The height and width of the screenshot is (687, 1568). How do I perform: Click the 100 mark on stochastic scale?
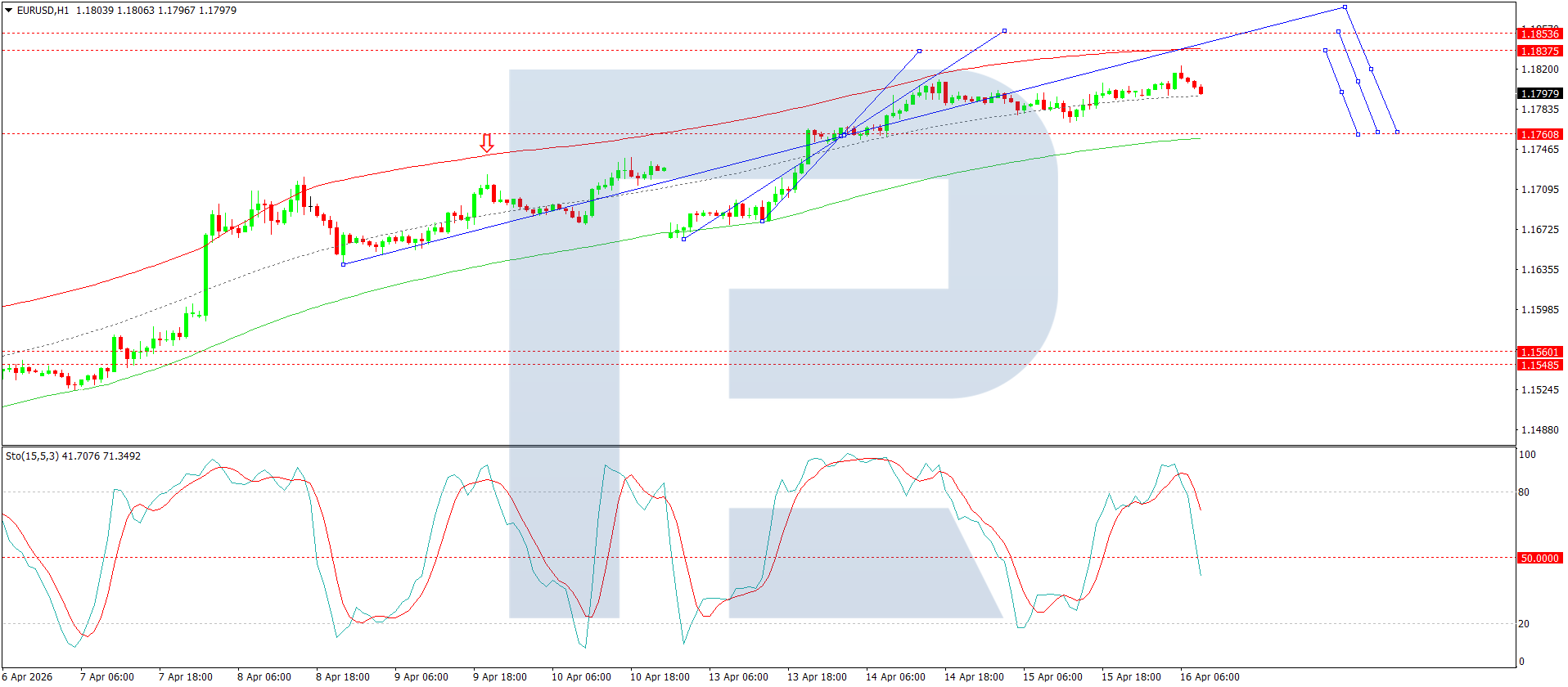[1527, 455]
